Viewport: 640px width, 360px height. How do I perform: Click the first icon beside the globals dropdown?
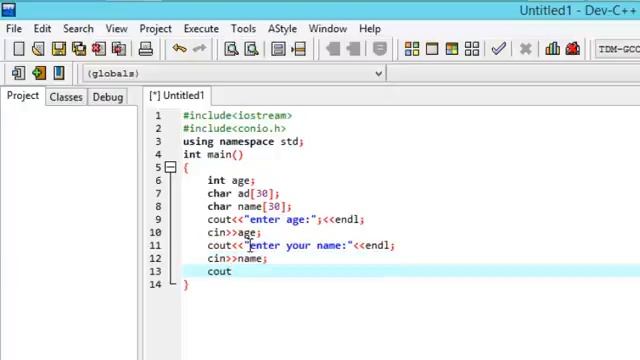[18, 73]
